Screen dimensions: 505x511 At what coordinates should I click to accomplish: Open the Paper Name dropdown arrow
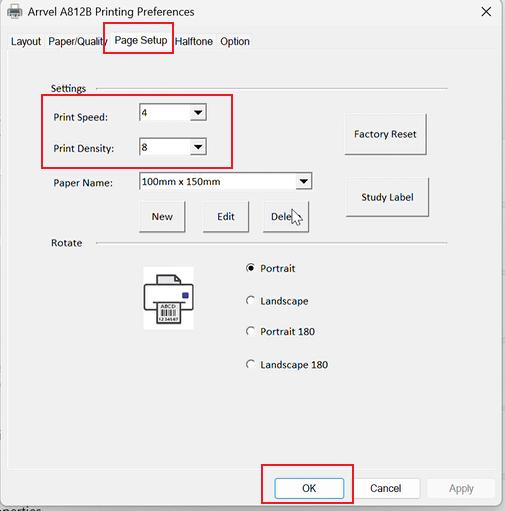pos(303,181)
